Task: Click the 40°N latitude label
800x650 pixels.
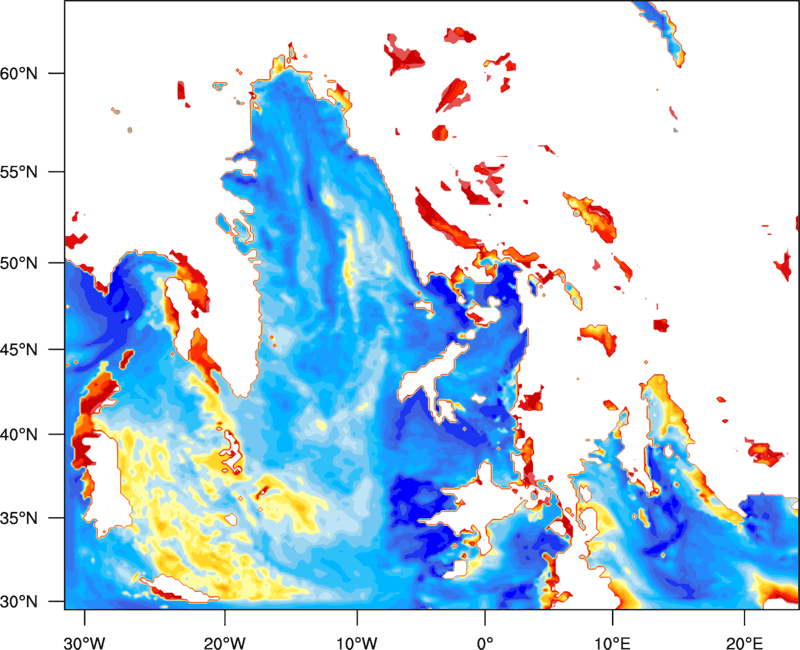Action: point(19,435)
